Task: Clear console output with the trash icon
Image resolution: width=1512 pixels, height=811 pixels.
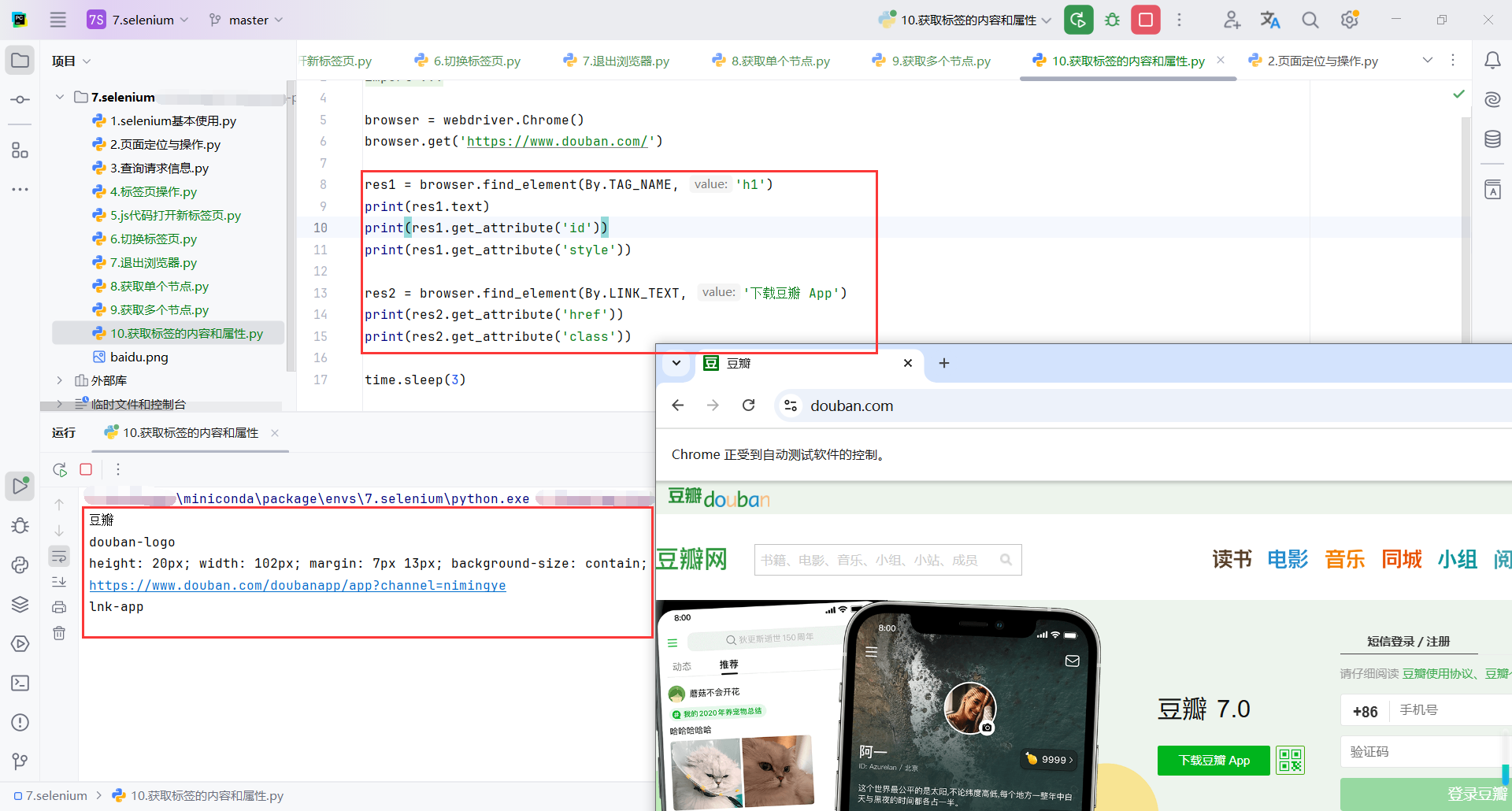Action: click(59, 633)
